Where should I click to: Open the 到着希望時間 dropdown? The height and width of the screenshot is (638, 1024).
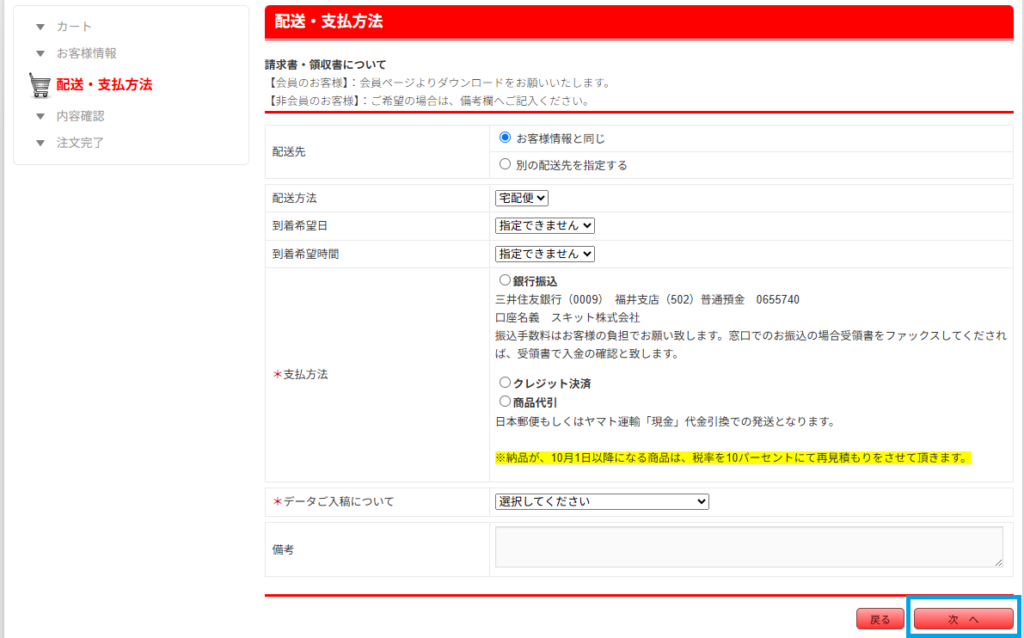click(545, 253)
